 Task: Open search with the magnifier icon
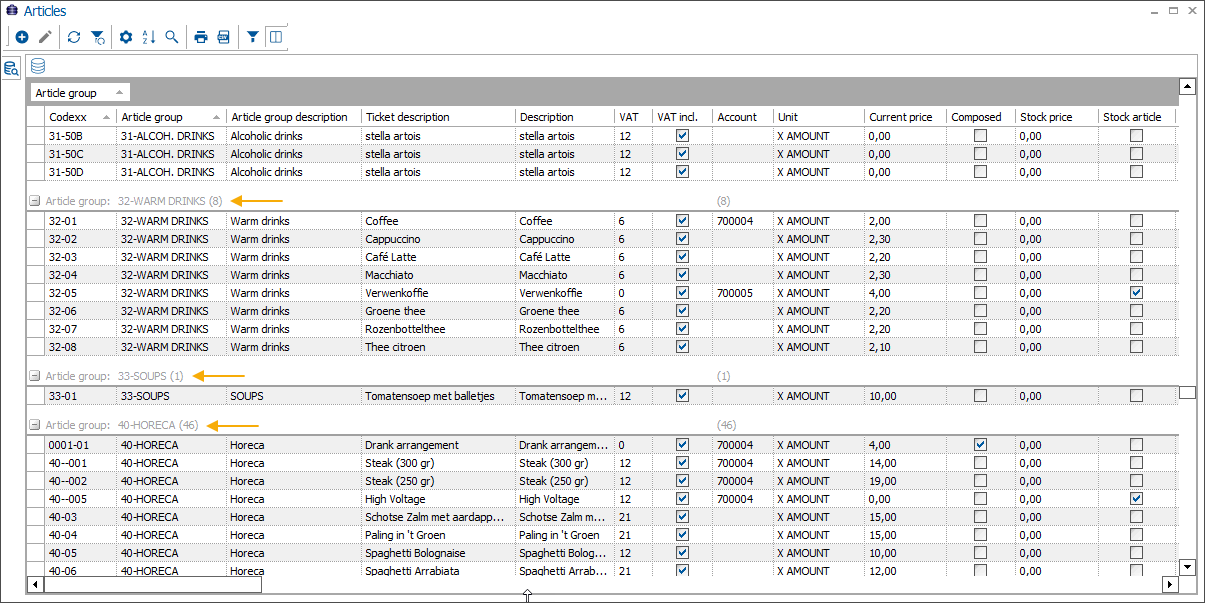pyautogui.click(x=172, y=37)
